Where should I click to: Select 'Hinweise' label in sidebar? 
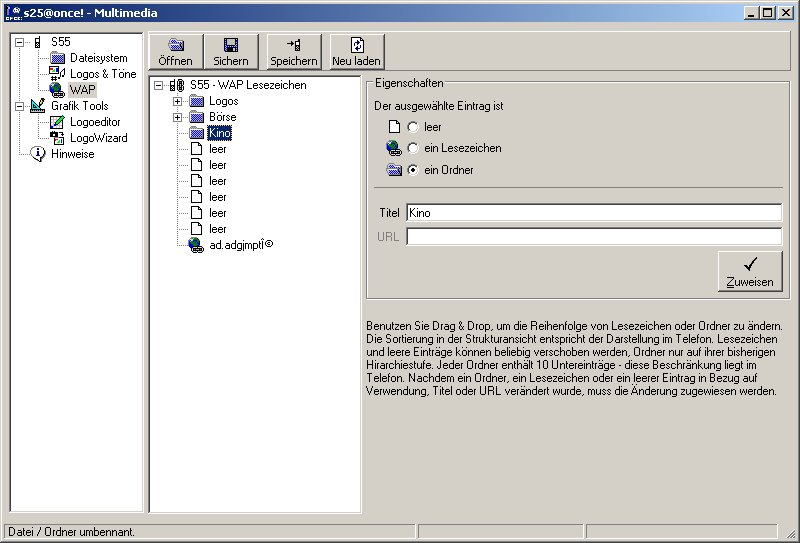click(x=72, y=154)
